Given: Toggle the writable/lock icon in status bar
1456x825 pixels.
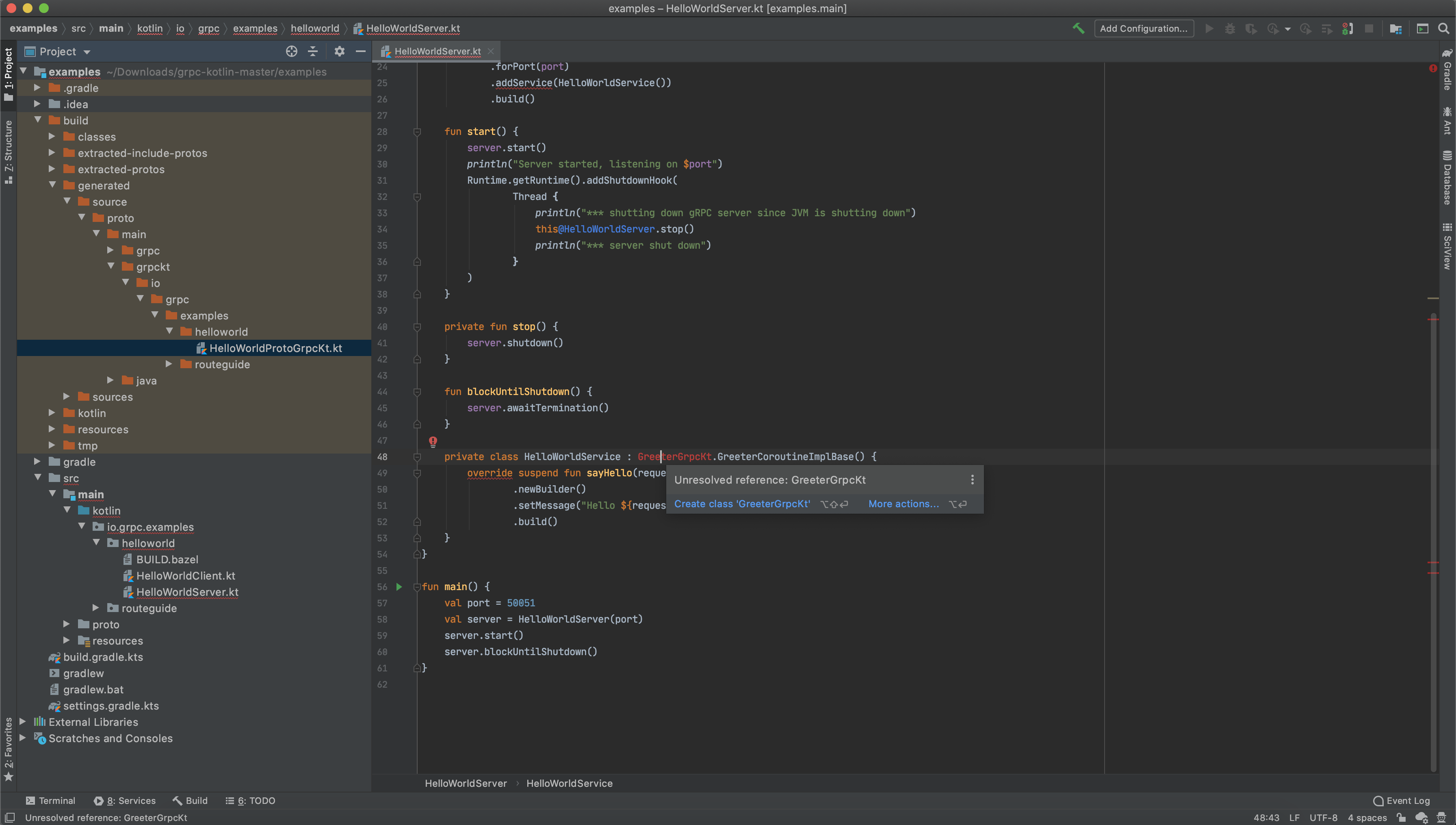Looking at the screenshot, I should pos(1401,818).
